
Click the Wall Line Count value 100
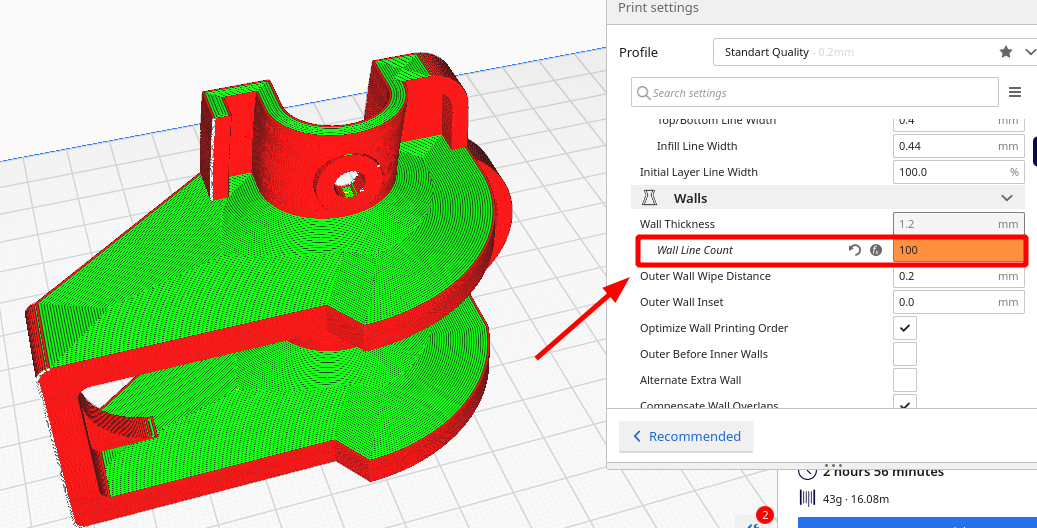[x=958, y=250]
